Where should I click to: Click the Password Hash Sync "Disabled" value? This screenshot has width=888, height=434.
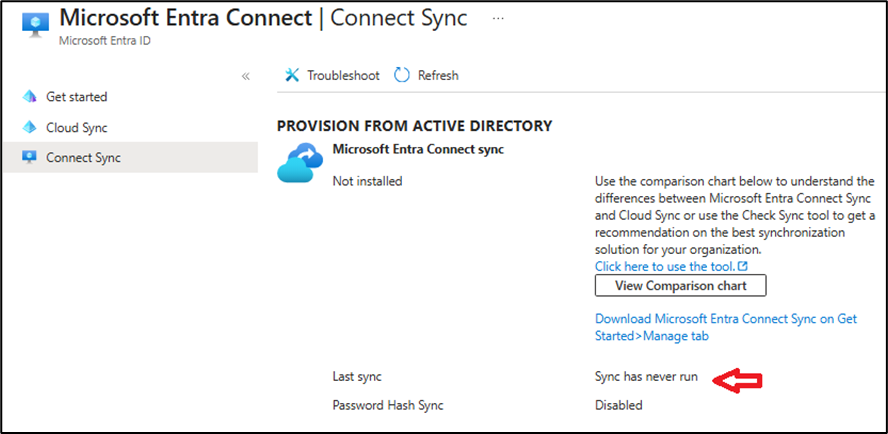(619, 405)
